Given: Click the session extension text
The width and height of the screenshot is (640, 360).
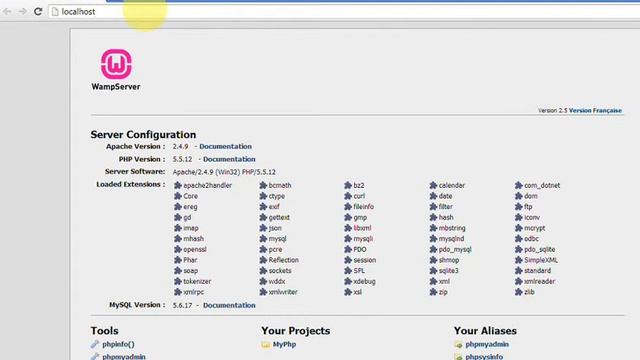Looking at the screenshot, I should (x=365, y=260).
